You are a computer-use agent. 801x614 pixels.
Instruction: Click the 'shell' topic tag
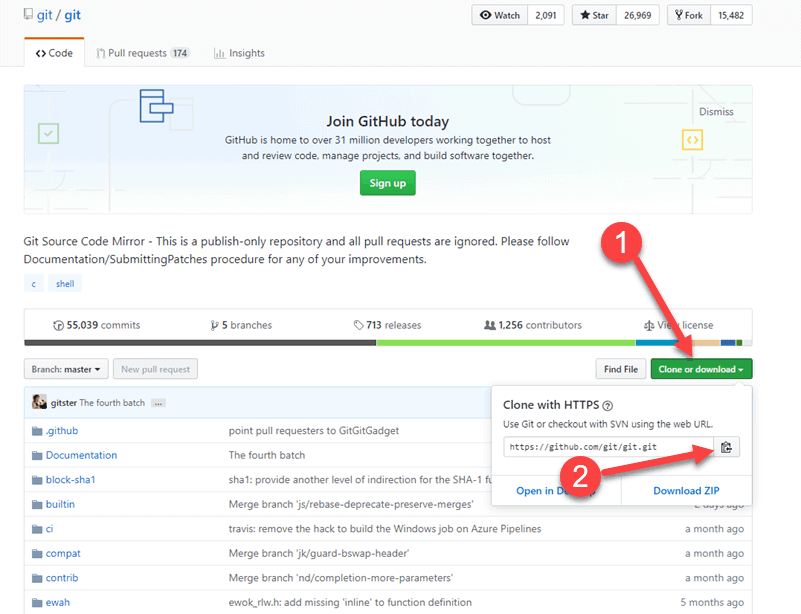[65, 284]
